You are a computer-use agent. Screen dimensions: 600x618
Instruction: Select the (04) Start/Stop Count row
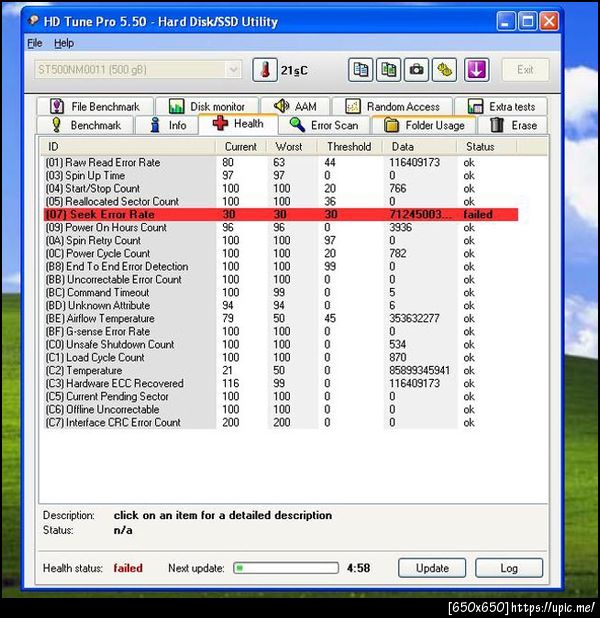pos(281,188)
